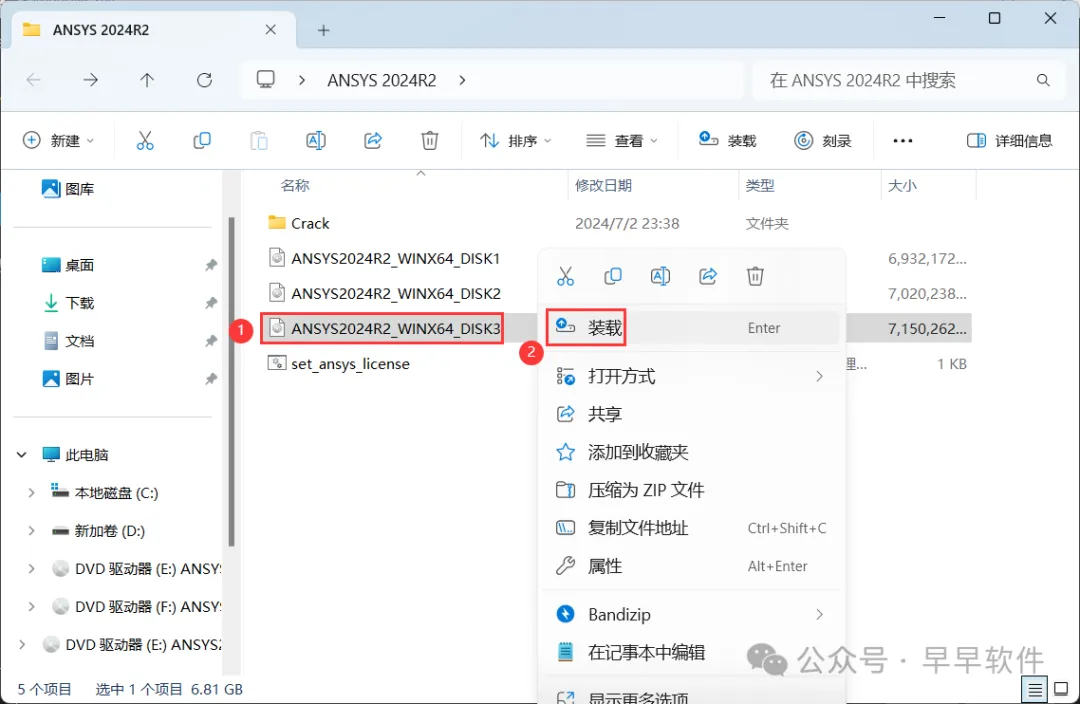Screen dimensions: 1080x704
Task: Click the computer icon in address bar
Action: click(266, 80)
